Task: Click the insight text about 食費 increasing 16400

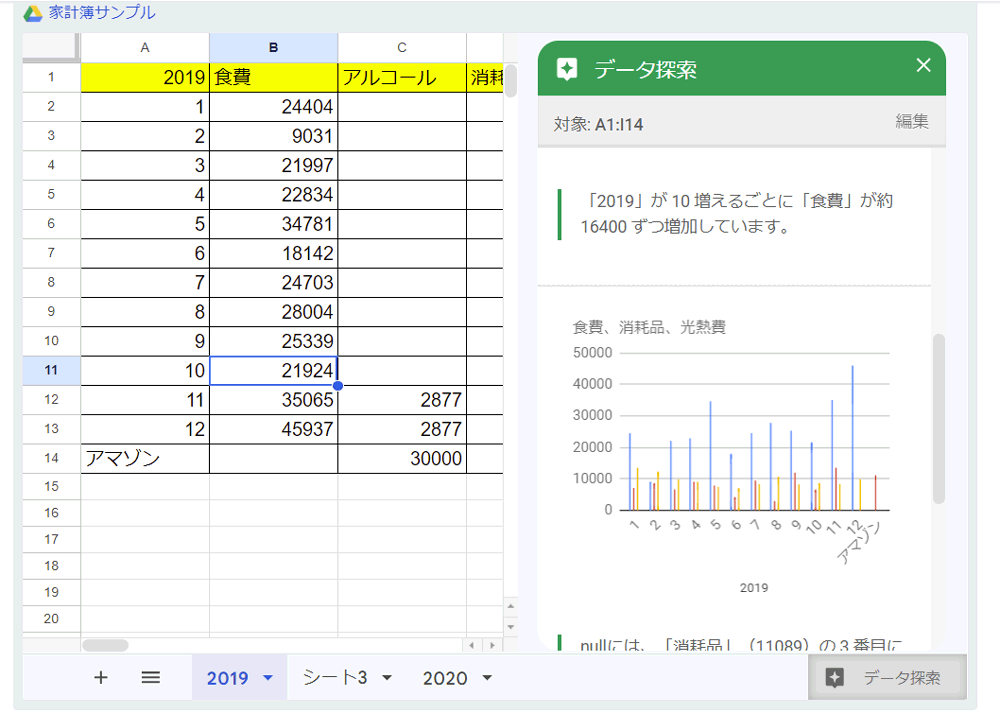Action: click(x=736, y=214)
